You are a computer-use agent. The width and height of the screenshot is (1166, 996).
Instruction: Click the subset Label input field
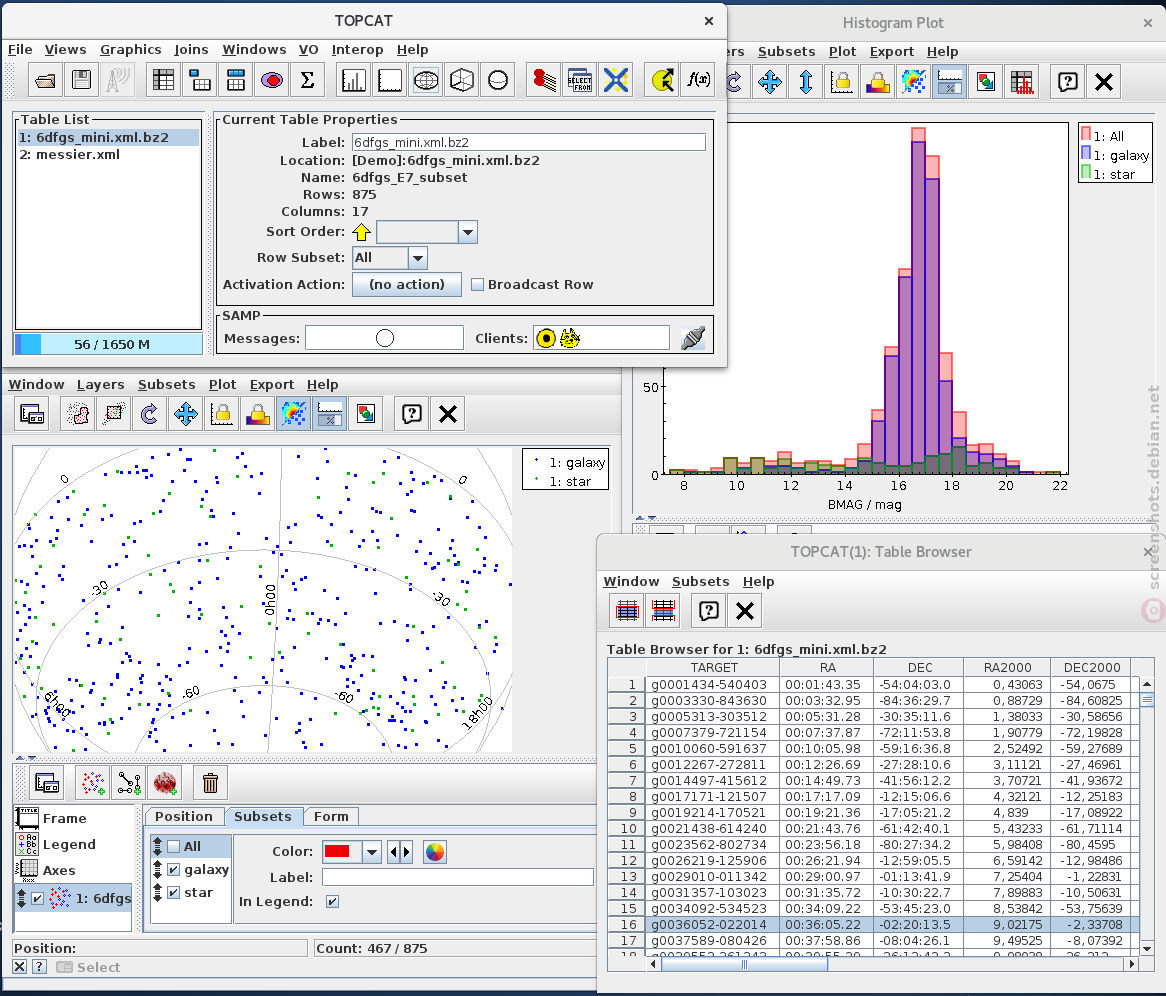[x=458, y=878]
